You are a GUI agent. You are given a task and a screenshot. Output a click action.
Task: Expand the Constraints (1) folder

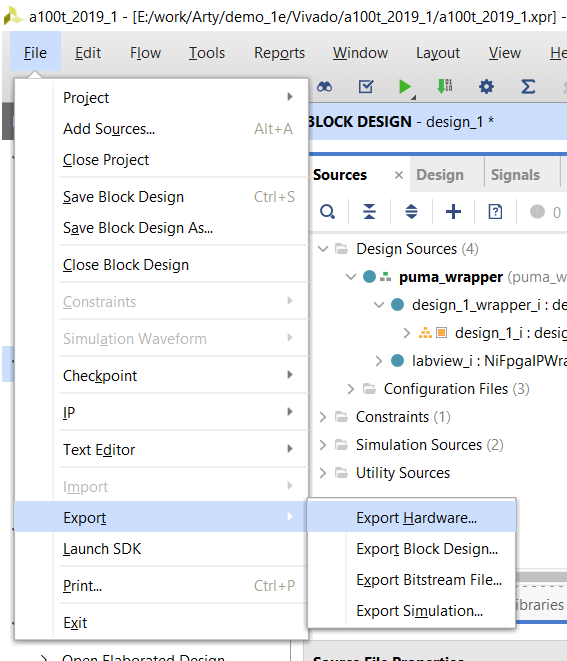pyautogui.click(x=323, y=417)
